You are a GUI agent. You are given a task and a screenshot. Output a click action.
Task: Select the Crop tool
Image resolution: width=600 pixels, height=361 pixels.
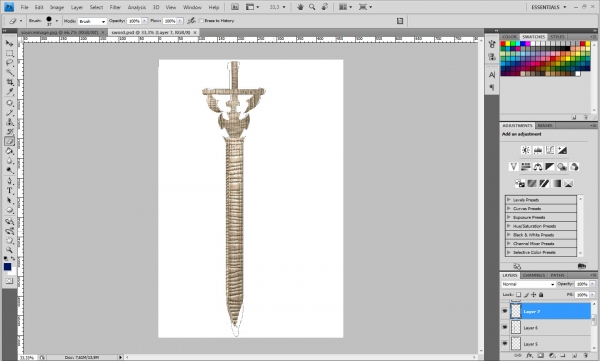(x=10, y=82)
